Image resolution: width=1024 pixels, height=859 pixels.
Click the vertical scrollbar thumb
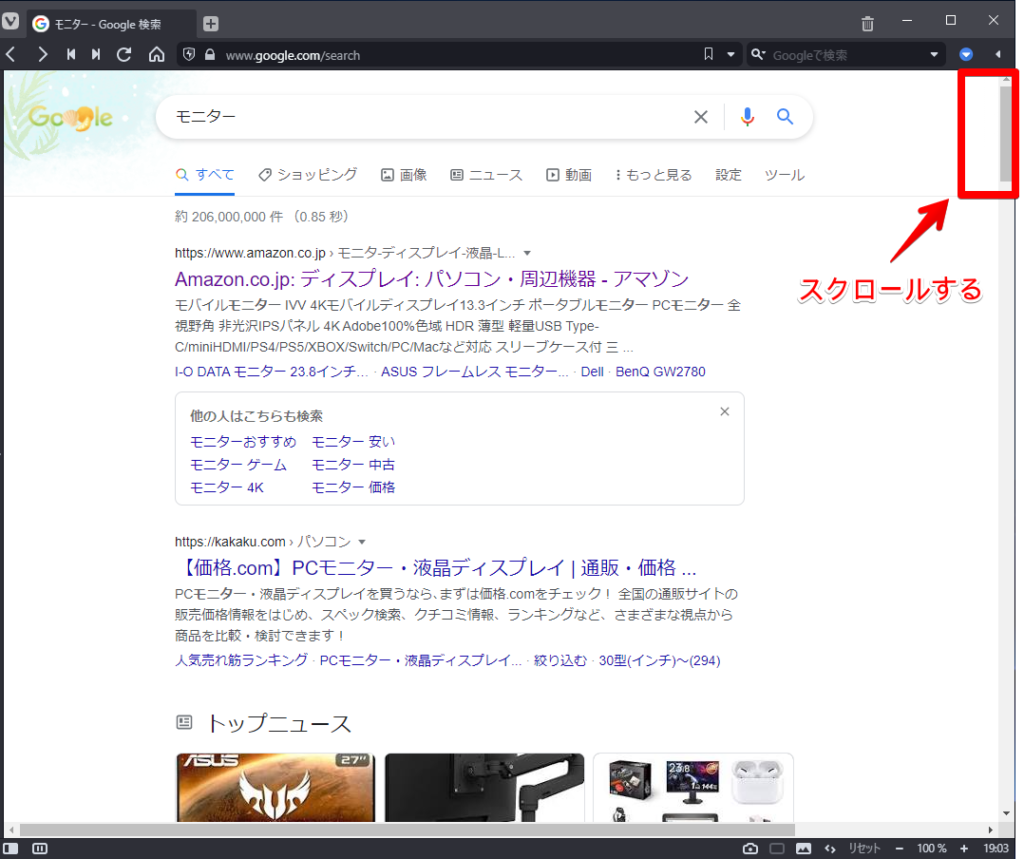click(x=1005, y=132)
